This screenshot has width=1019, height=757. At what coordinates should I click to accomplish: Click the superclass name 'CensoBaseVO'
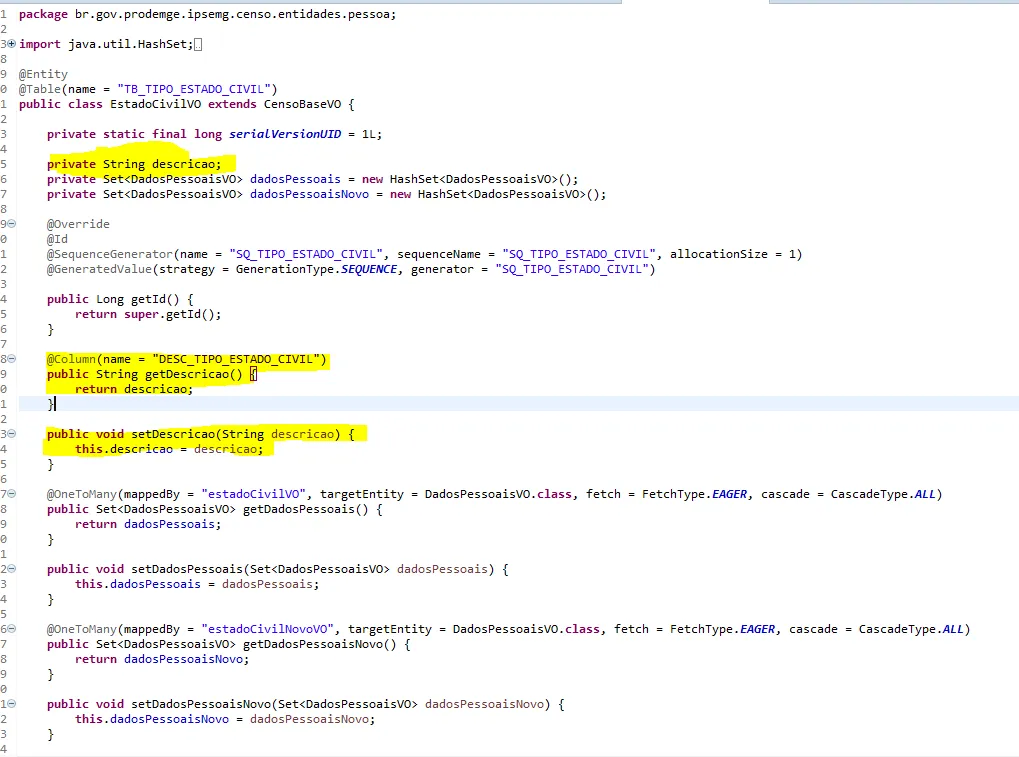point(302,104)
